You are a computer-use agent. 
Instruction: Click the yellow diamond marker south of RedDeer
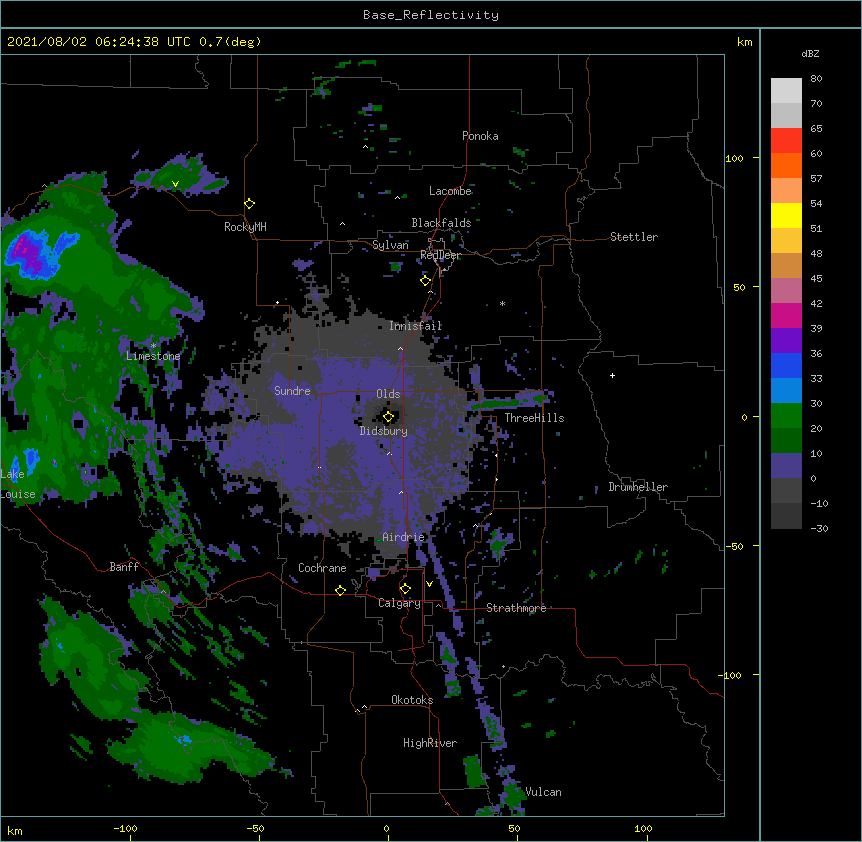(425, 281)
